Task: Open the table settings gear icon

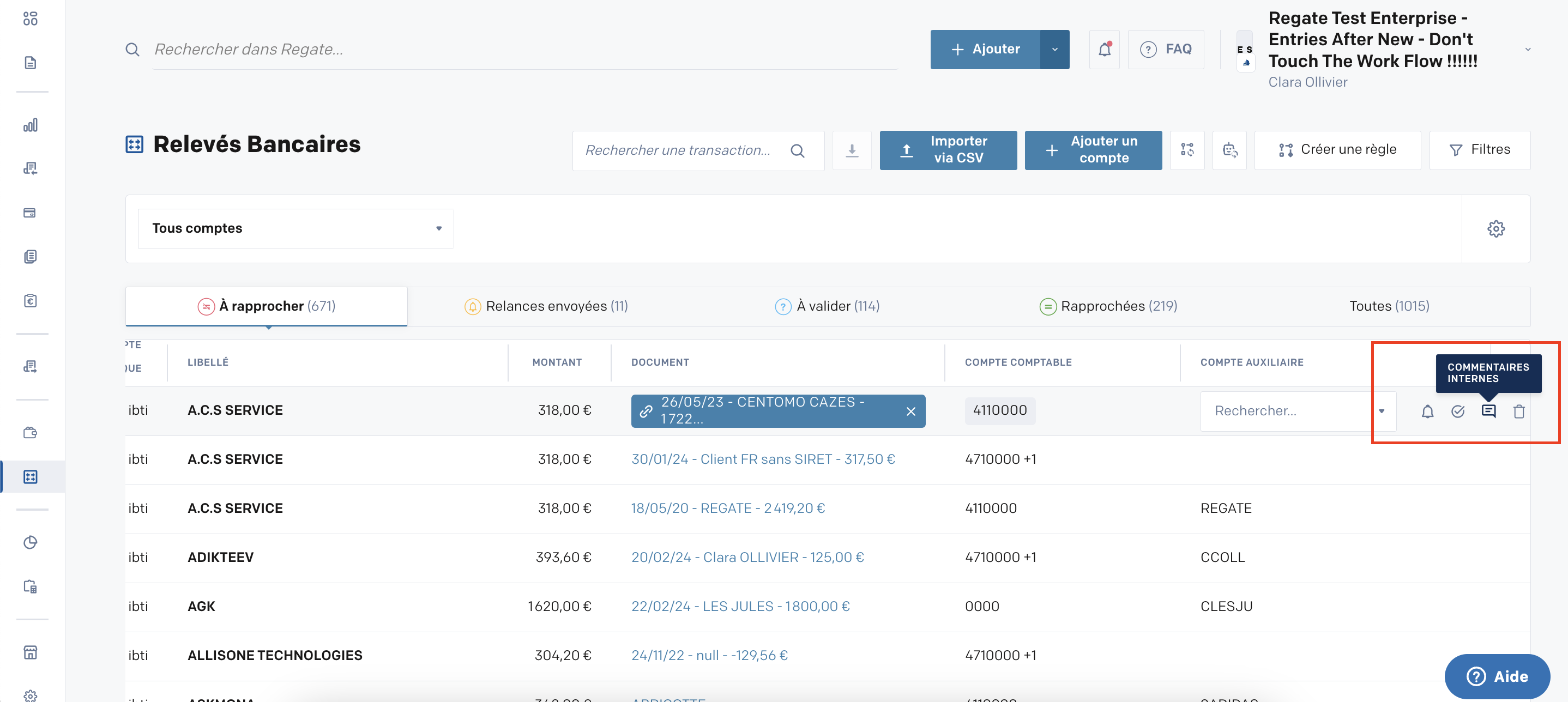Action: point(1495,229)
